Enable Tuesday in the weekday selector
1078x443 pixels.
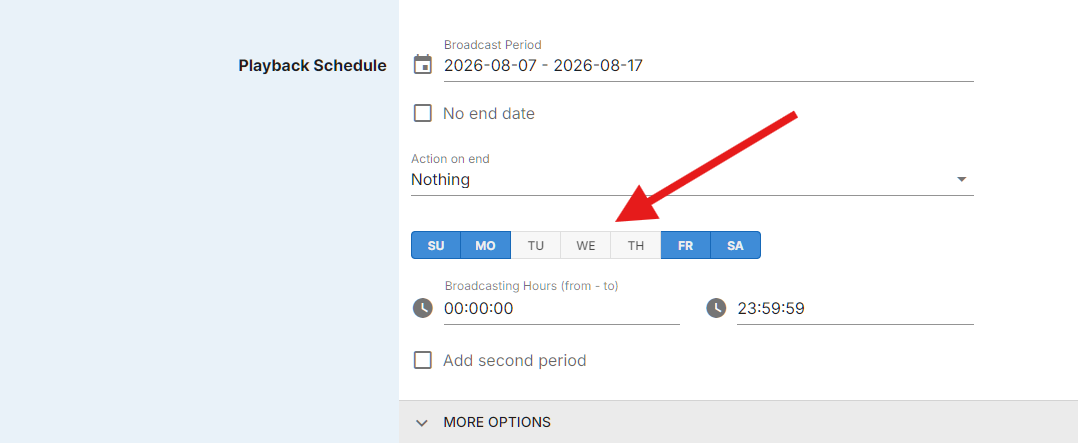pyautogui.click(x=536, y=246)
